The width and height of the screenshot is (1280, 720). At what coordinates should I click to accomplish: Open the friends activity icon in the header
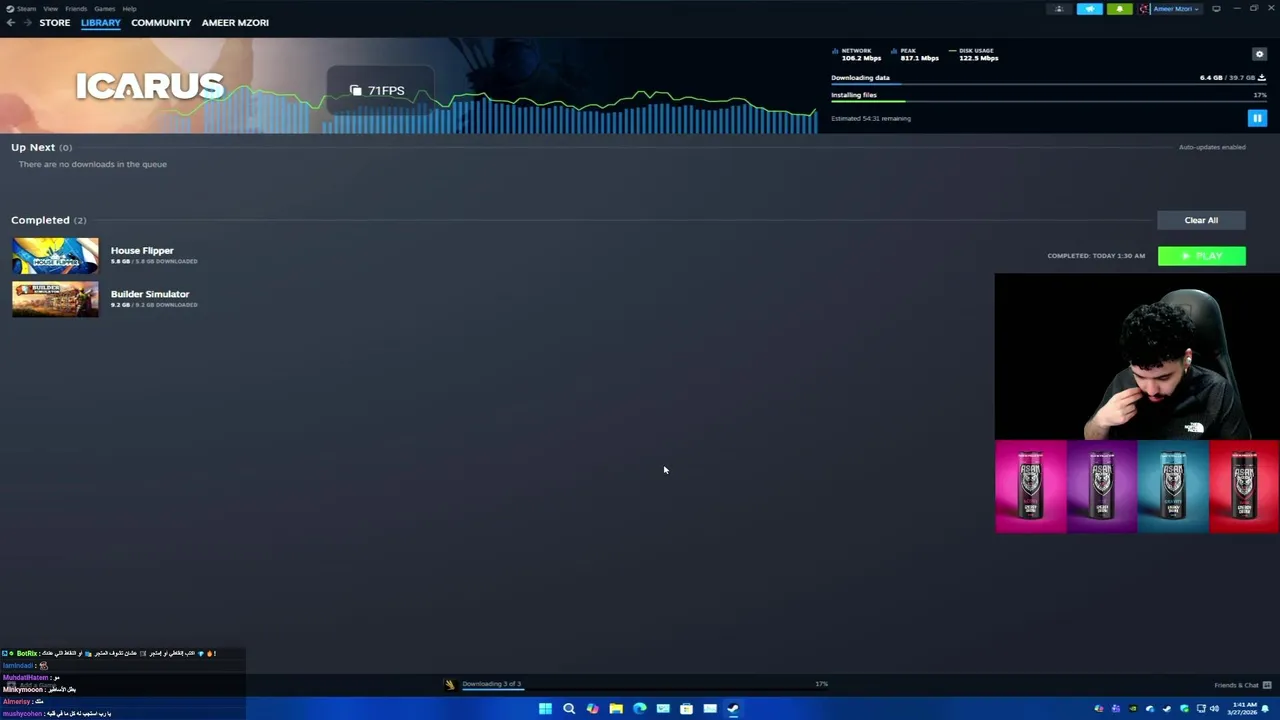[x=1059, y=9]
